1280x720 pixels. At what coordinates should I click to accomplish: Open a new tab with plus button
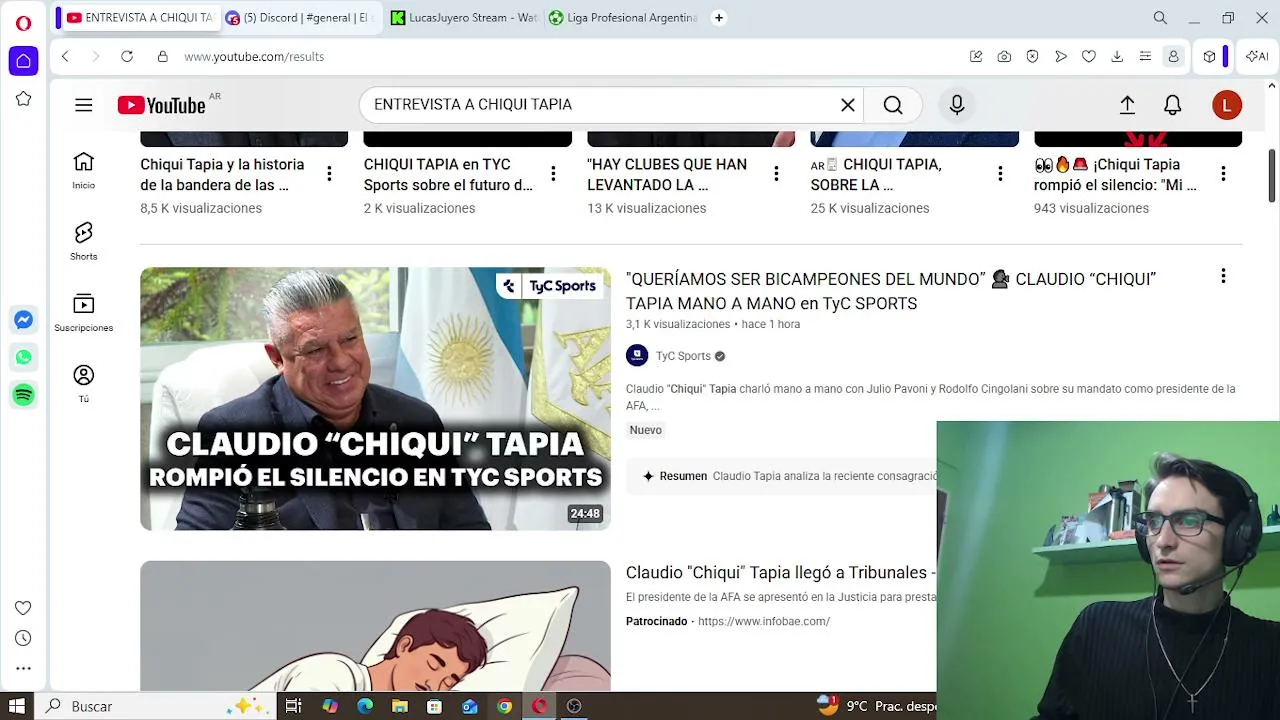pyautogui.click(x=718, y=18)
